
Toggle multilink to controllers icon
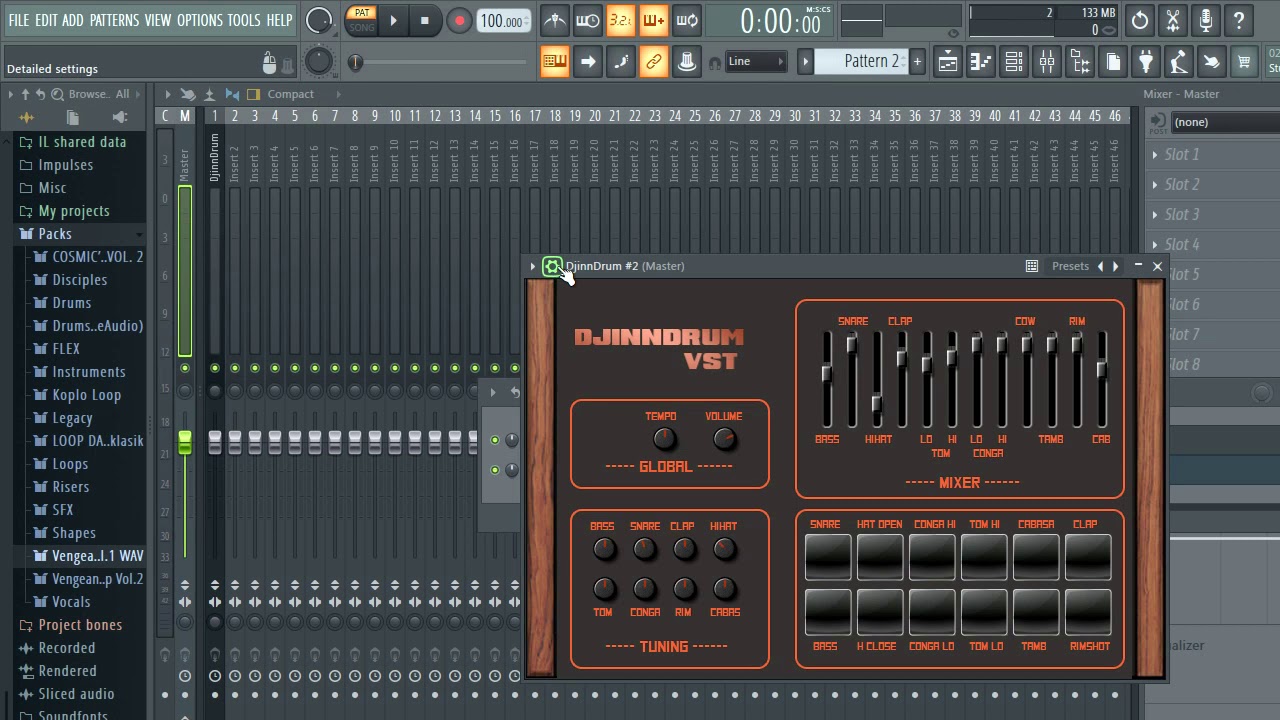click(x=686, y=62)
